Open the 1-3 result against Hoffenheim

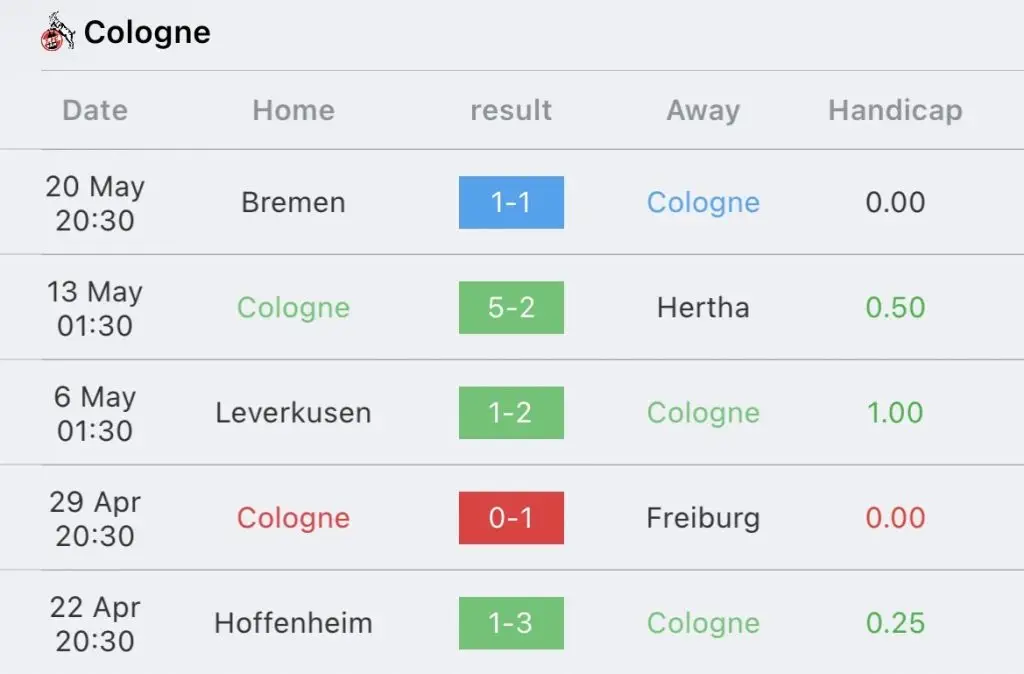(511, 623)
